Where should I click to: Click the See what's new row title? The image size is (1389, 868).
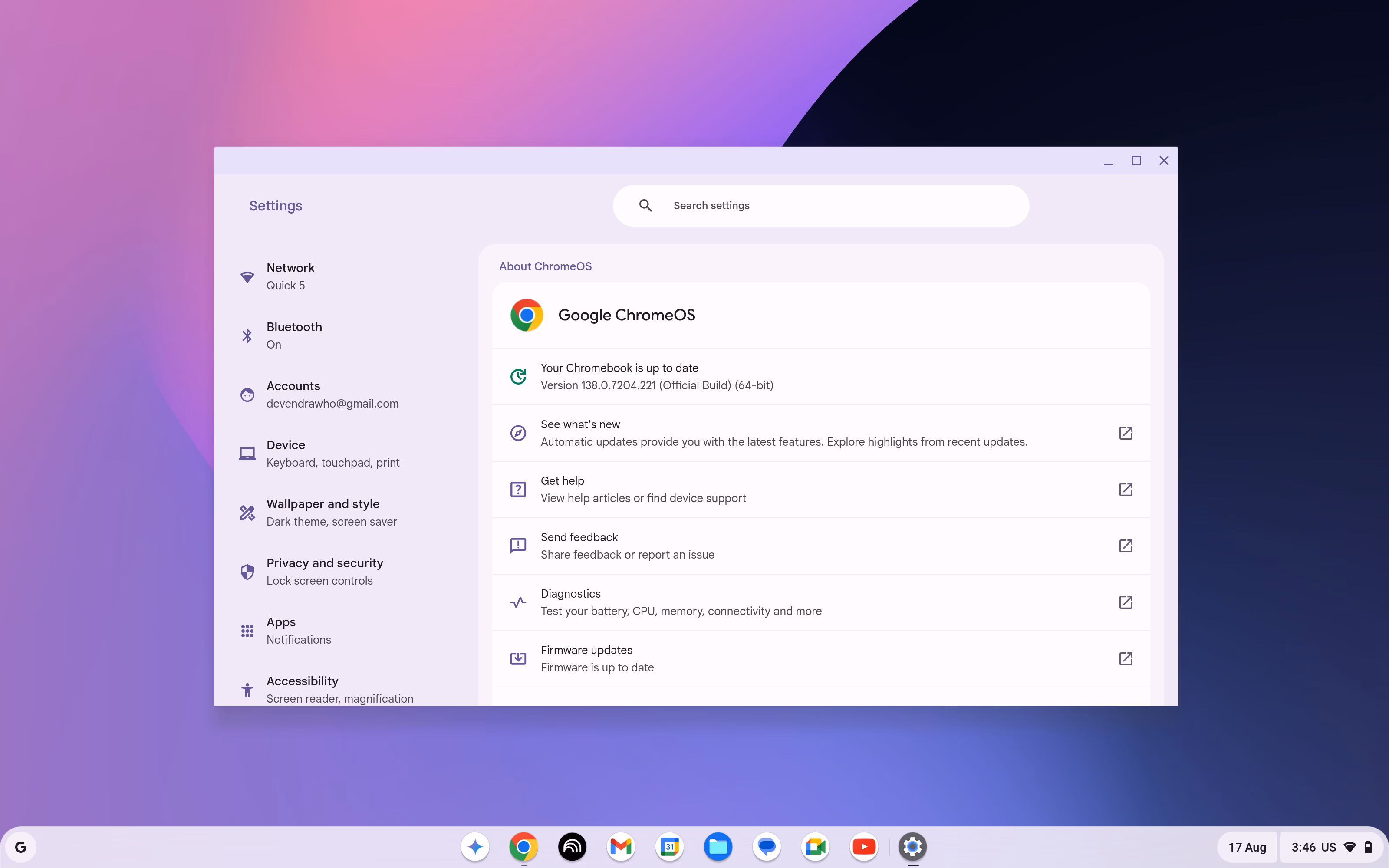click(x=580, y=424)
